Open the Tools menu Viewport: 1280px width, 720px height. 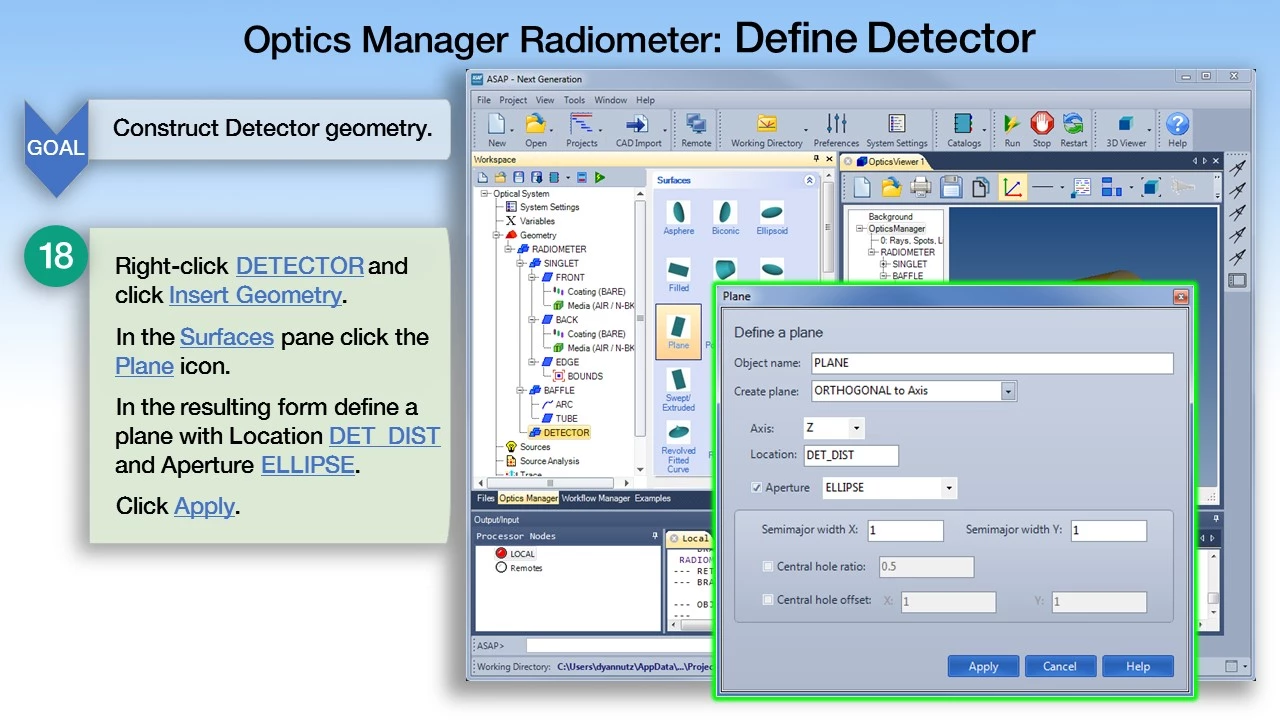tap(574, 100)
